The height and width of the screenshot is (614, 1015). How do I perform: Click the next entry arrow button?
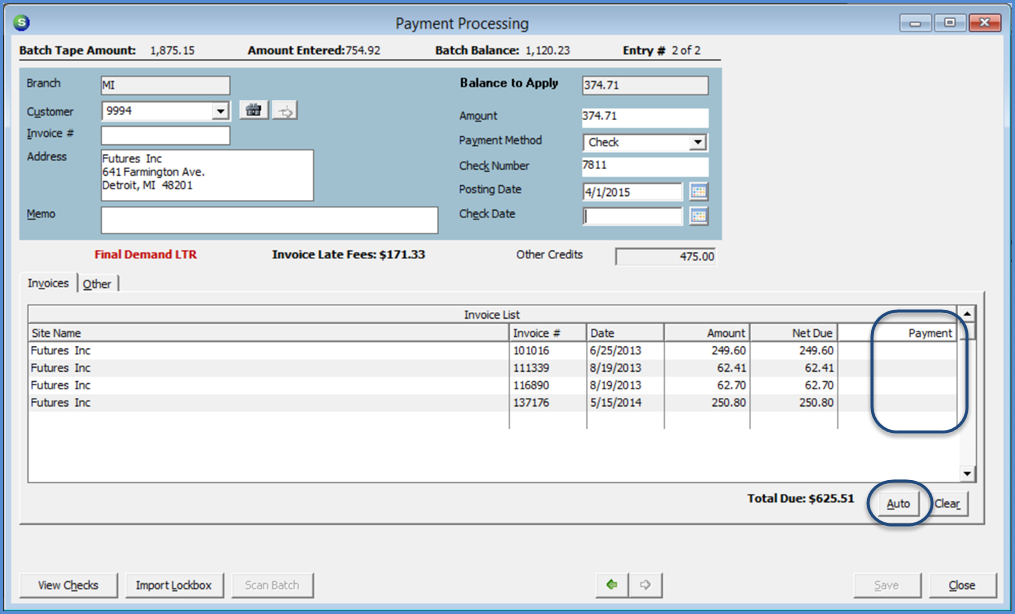[x=646, y=585]
